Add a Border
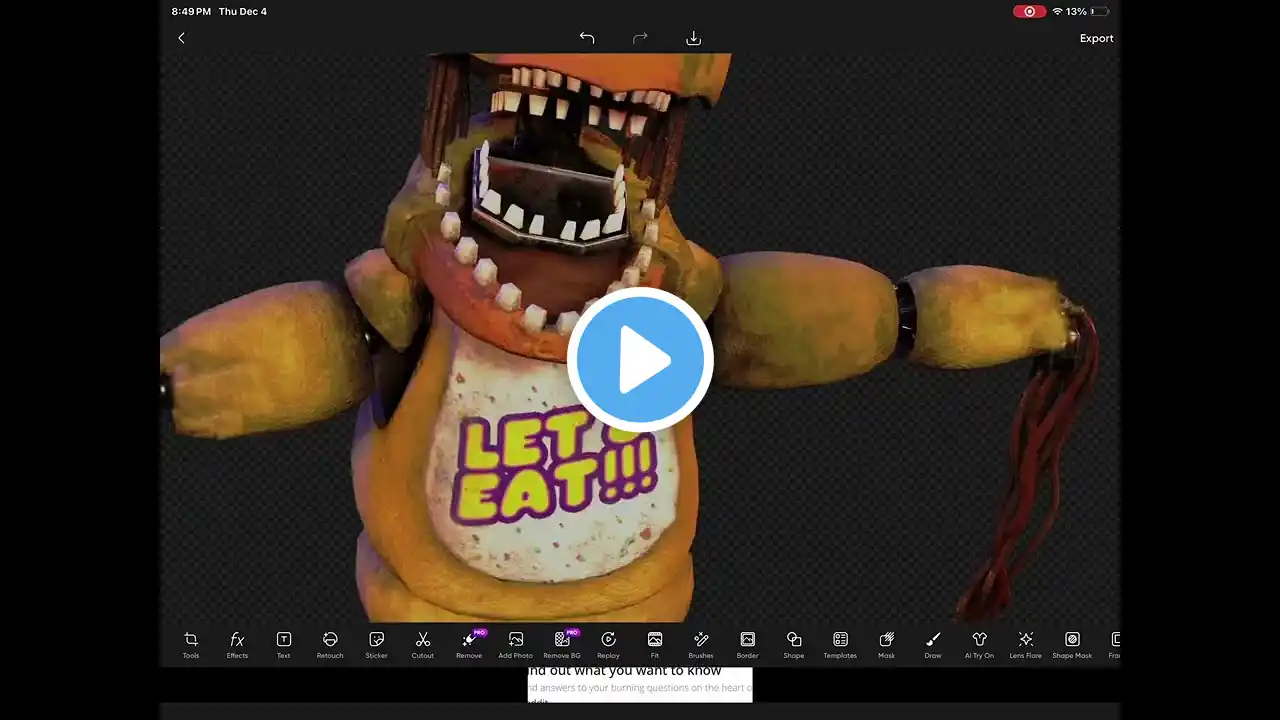The height and width of the screenshot is (720, 1280). 747,644
